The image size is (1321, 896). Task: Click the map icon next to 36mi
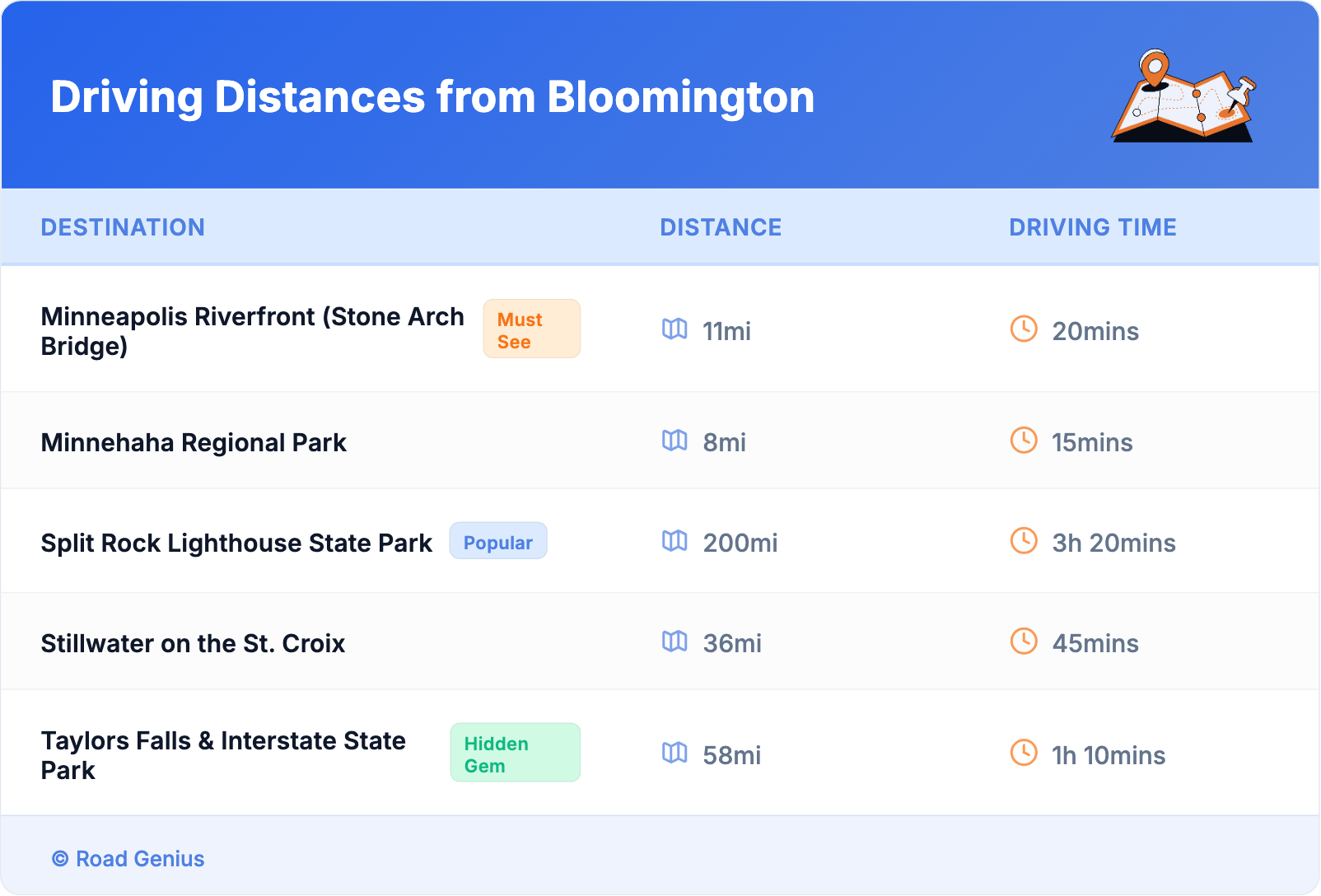pos(675,642)
